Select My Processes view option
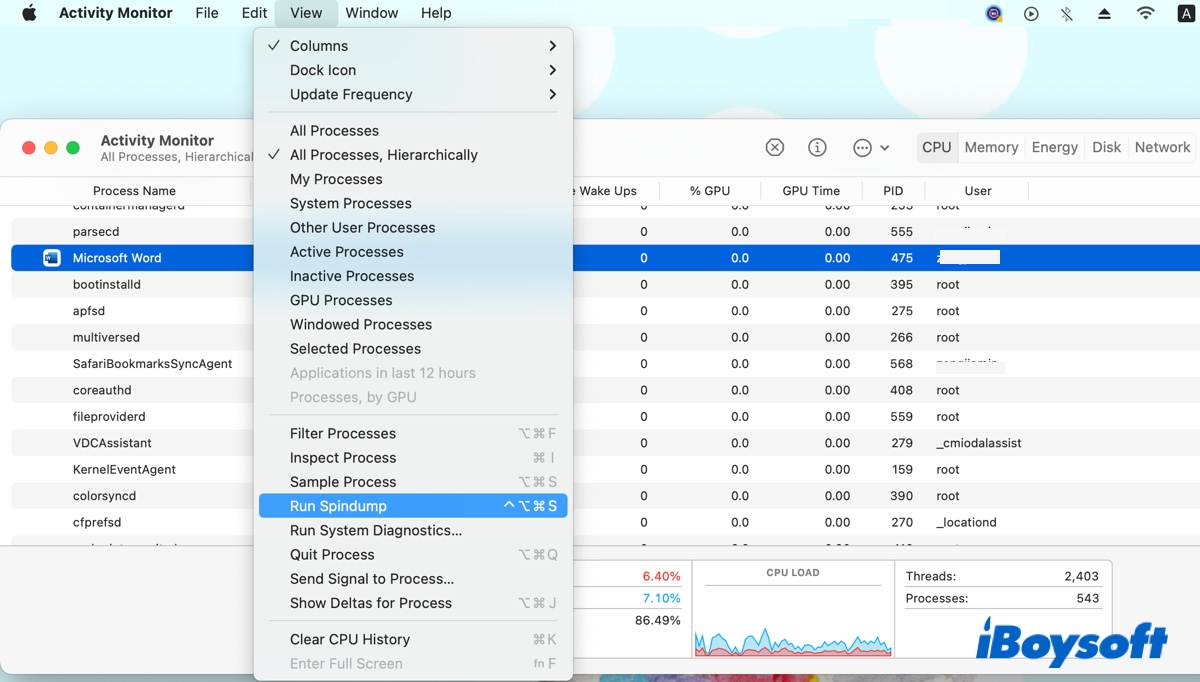 tap(336, 179)
